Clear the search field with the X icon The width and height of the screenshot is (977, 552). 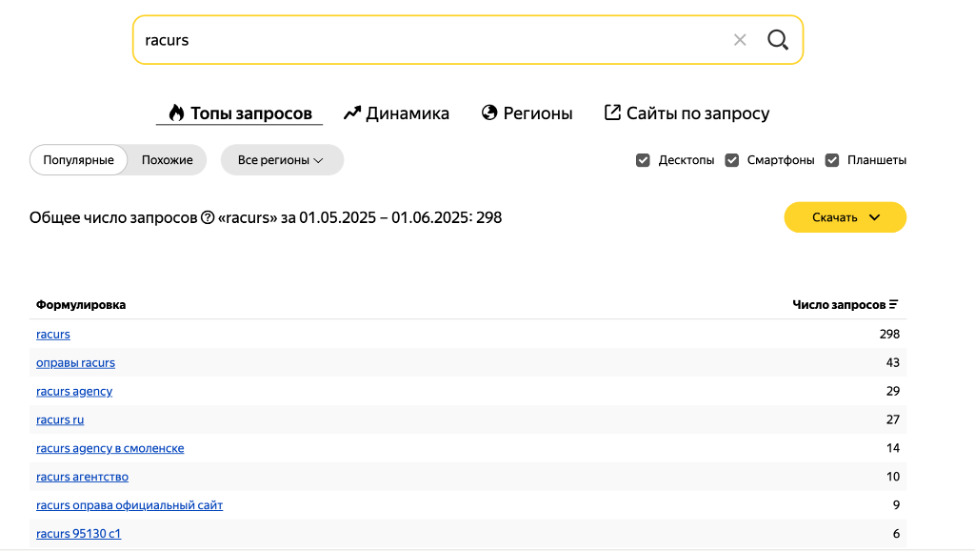click(740, 40)
